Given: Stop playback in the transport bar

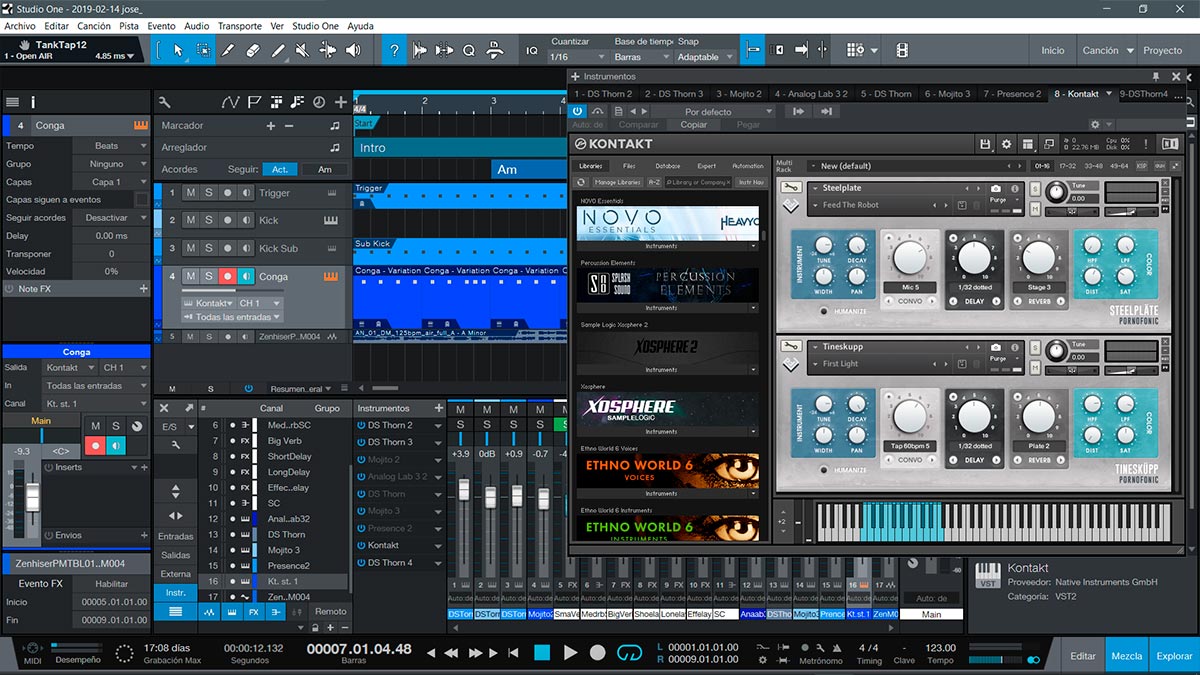Looking at the screenshot, I should pyautogui.click(x=542, y=652).
